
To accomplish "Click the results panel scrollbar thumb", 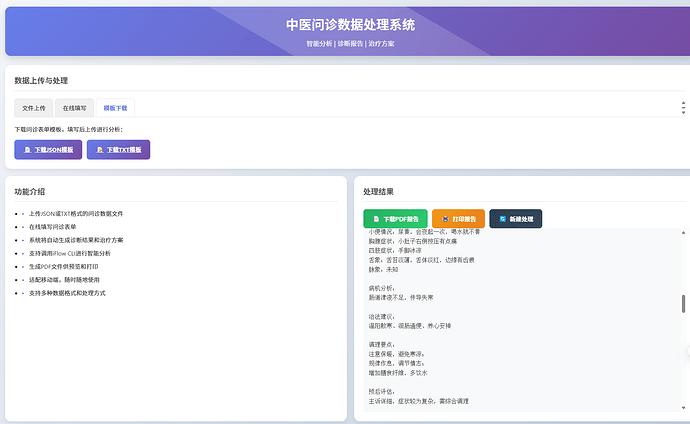I will coord(683,305).
